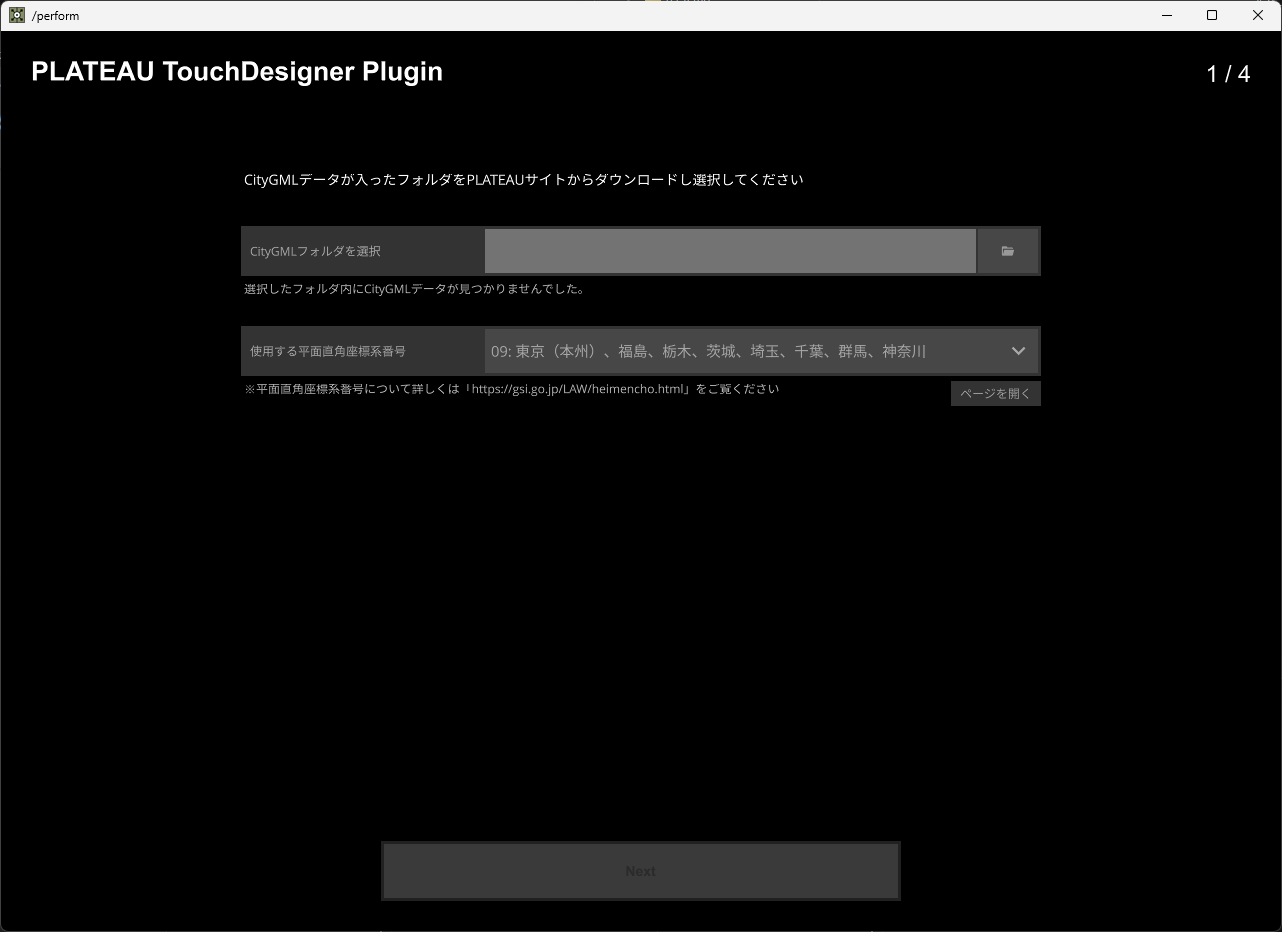The image size is (1282, 932).
Task: Click the ページを開く button
Action: coord(995,393)
